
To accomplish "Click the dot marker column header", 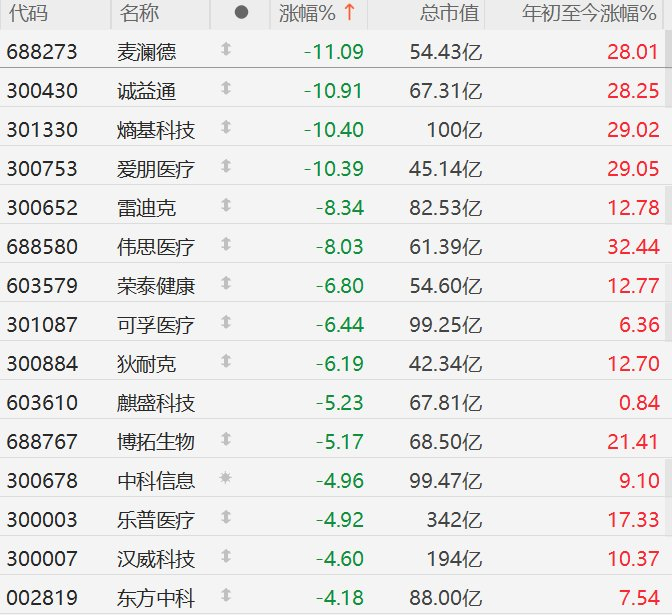I will point(241,12).
